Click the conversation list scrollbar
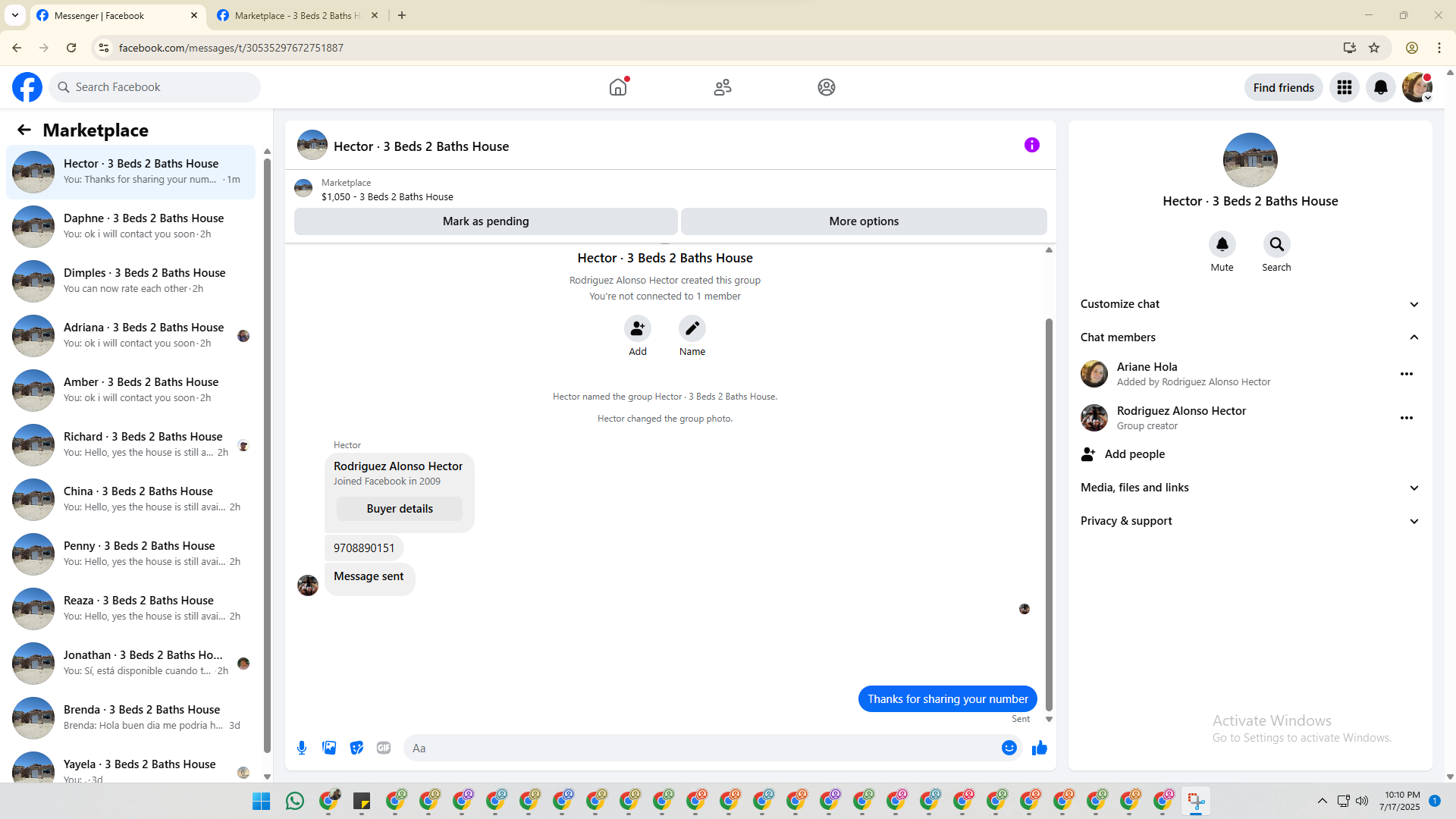 point(267,455)
